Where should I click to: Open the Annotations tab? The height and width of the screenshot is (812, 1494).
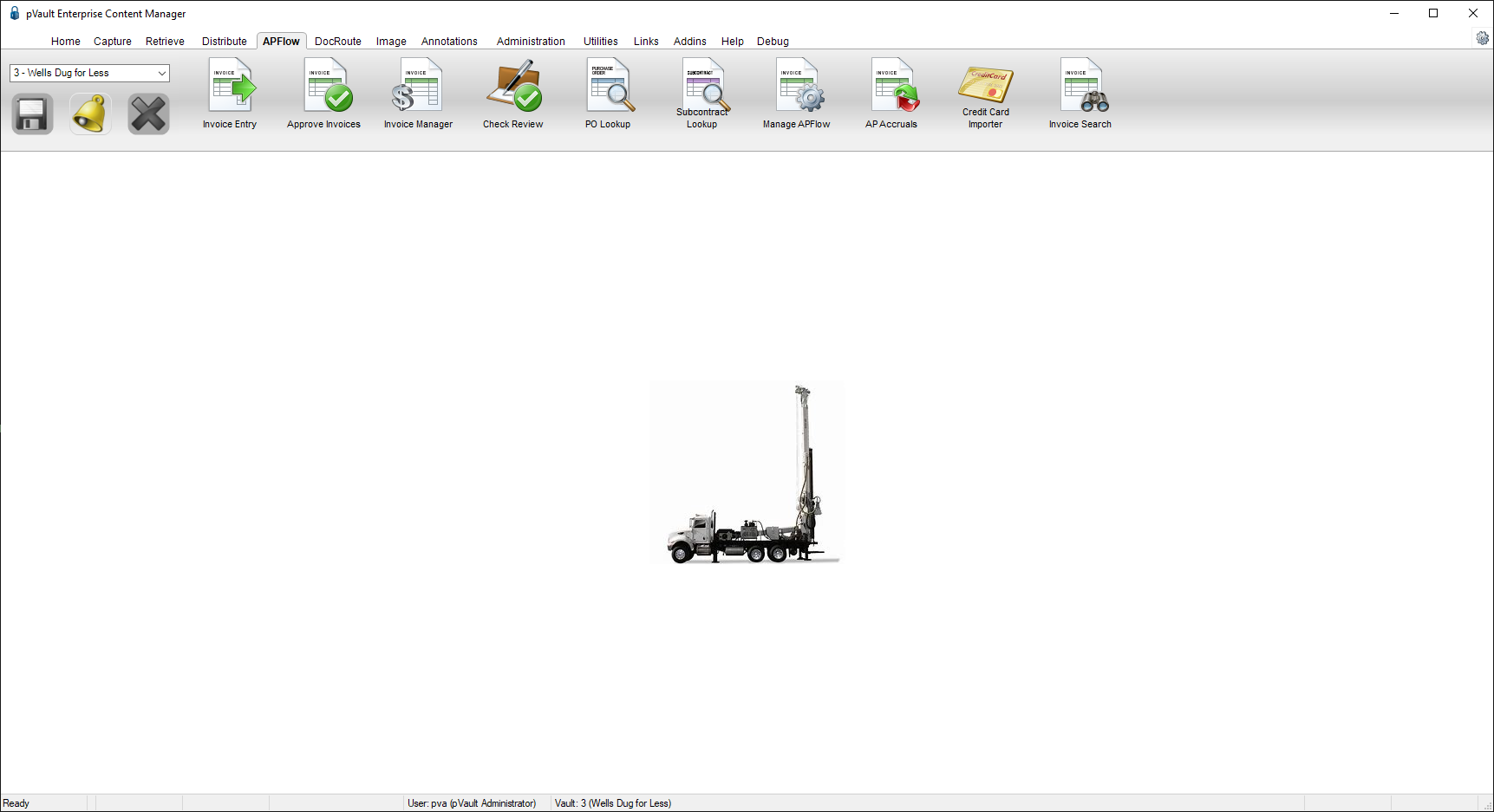click(449, 41)
